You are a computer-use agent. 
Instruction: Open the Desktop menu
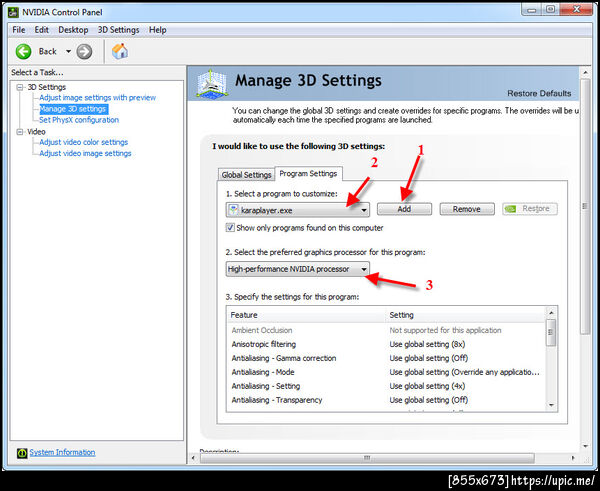[x=73, y=30]
